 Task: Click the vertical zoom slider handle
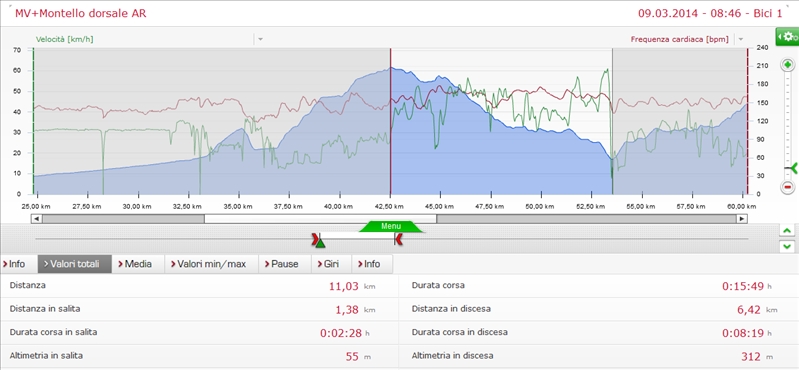[x=791, y=169]
